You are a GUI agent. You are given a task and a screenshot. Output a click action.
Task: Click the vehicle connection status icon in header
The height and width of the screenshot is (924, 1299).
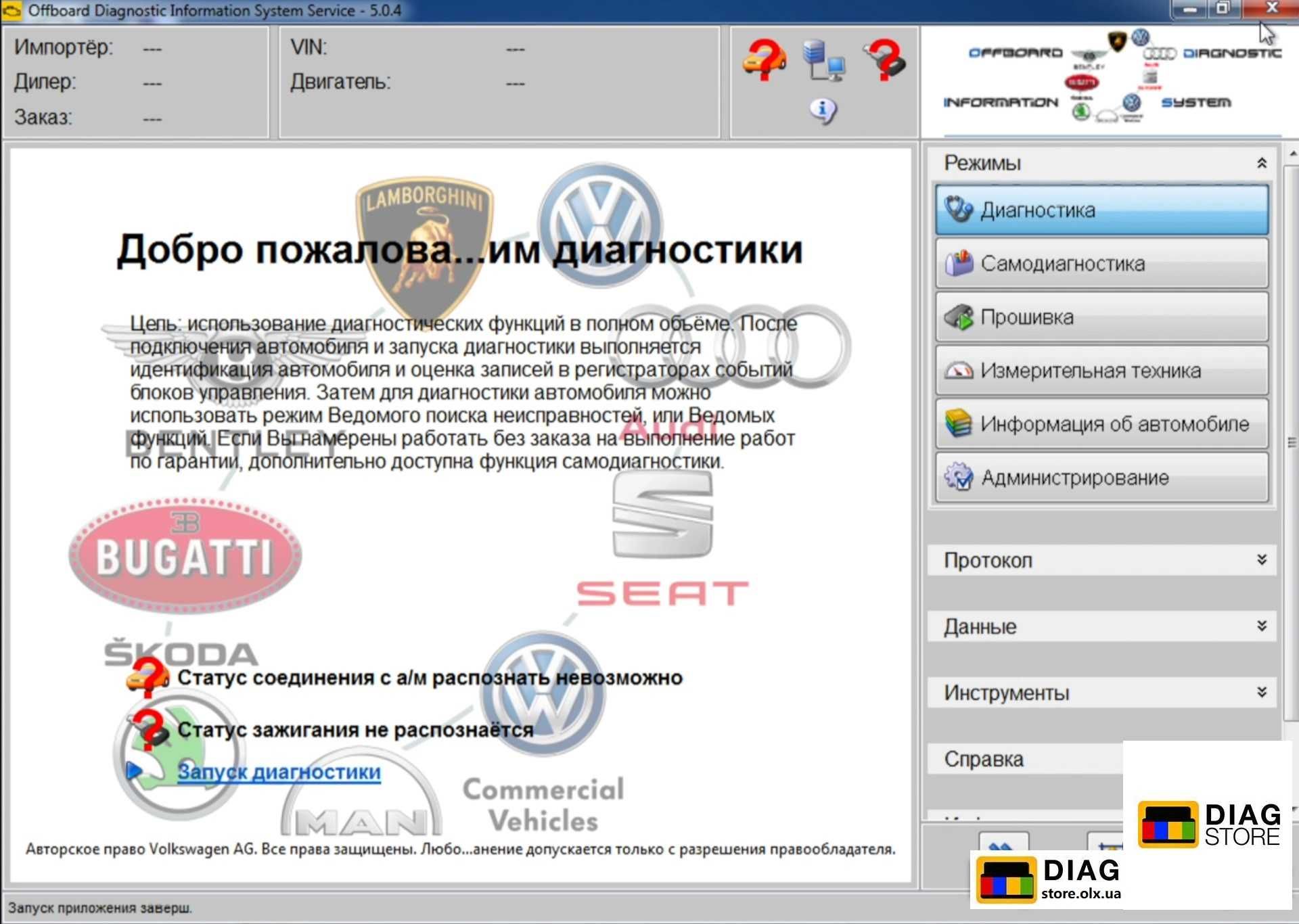[765, 60]
